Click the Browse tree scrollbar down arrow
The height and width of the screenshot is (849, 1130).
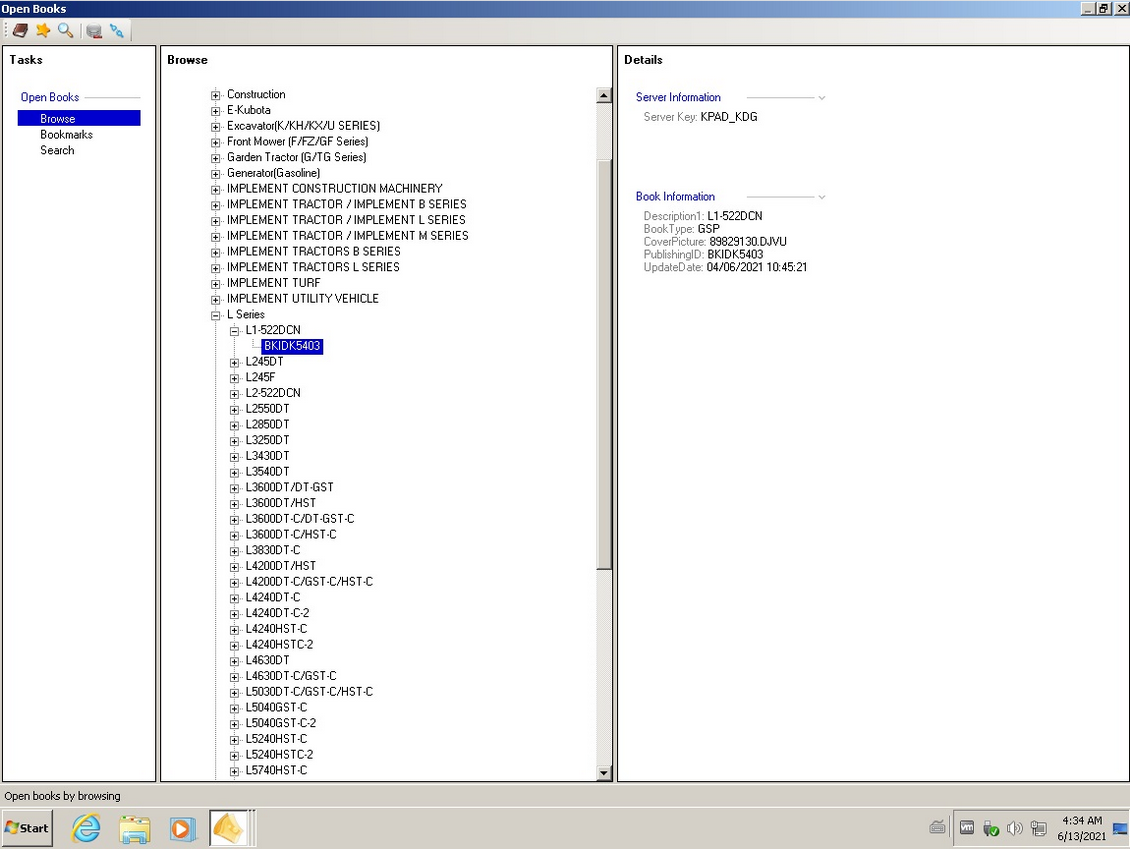pos(604,773)
